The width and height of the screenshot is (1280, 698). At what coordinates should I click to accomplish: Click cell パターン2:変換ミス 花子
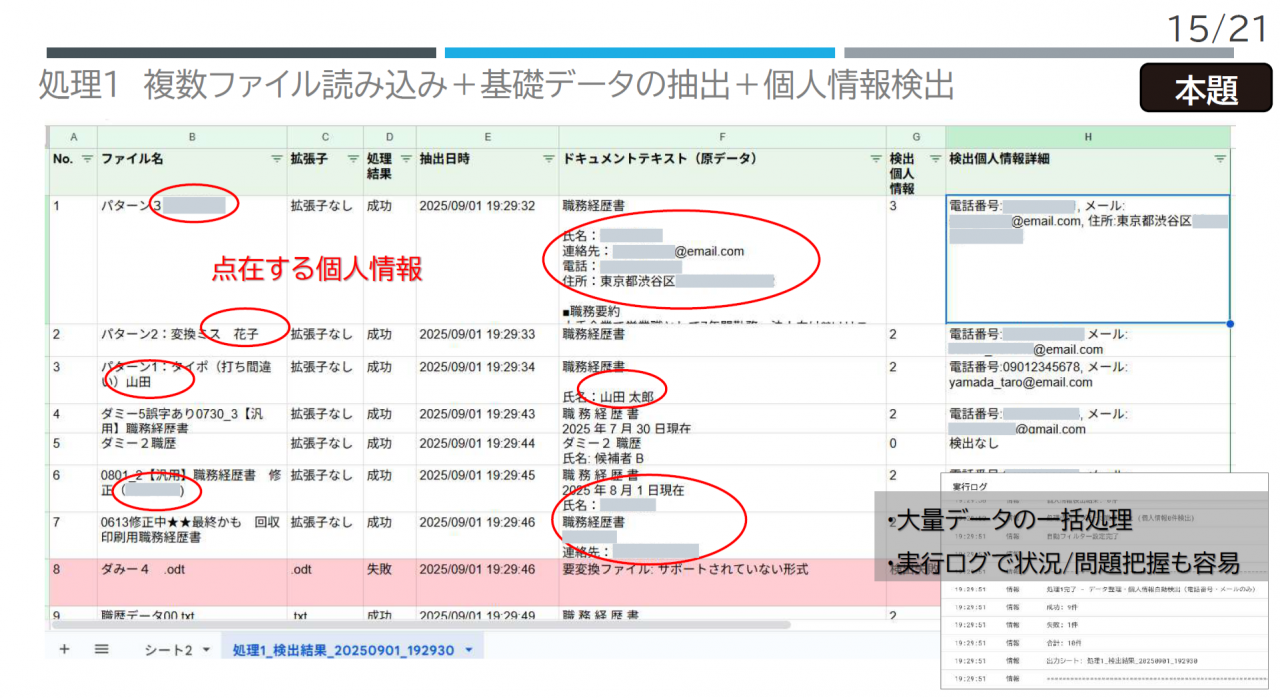click(192, 340)
